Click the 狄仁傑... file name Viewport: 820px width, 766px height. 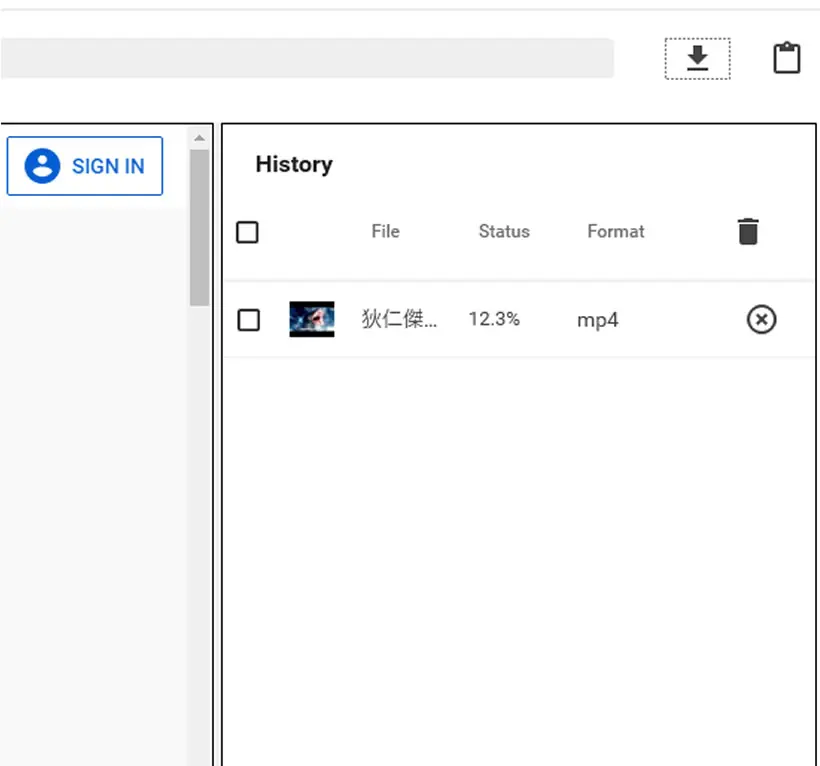399,319
